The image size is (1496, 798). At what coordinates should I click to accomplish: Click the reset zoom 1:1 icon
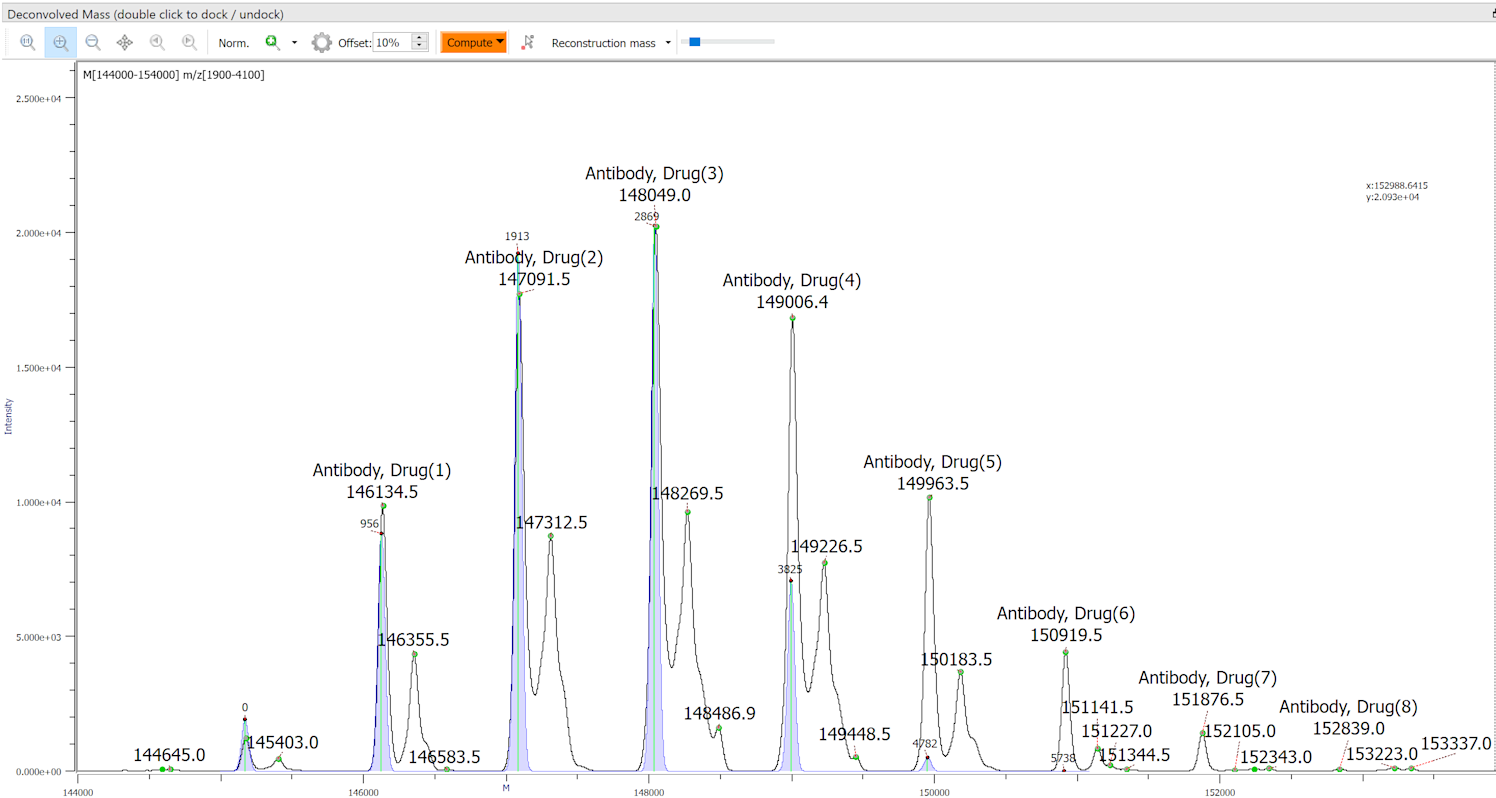pos(28,43)
